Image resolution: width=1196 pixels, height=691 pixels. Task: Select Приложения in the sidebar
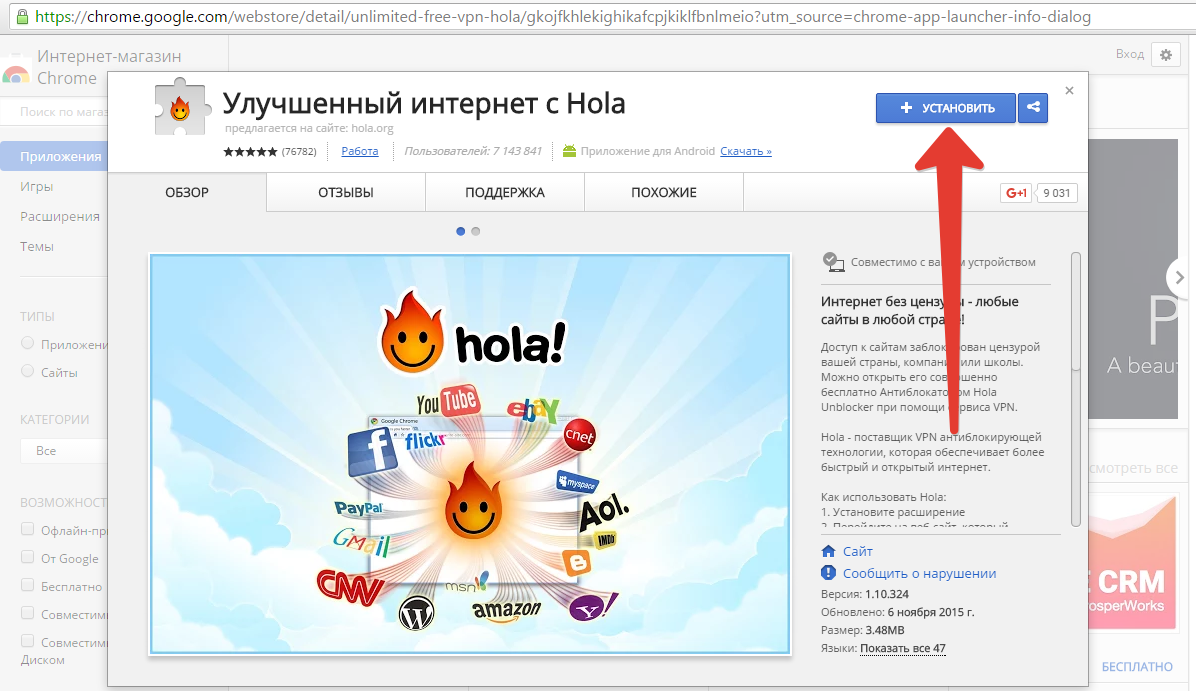(x=54, y=156)
